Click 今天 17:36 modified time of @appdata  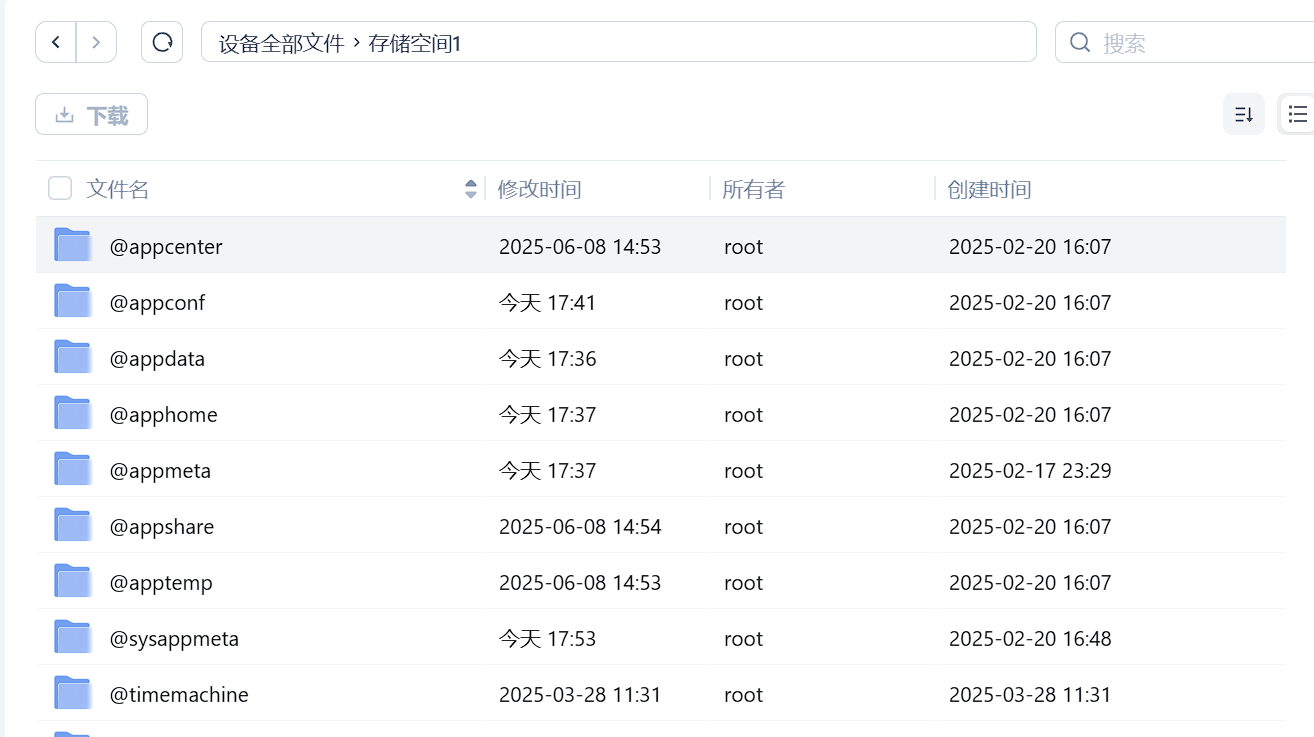coord(547,358)
